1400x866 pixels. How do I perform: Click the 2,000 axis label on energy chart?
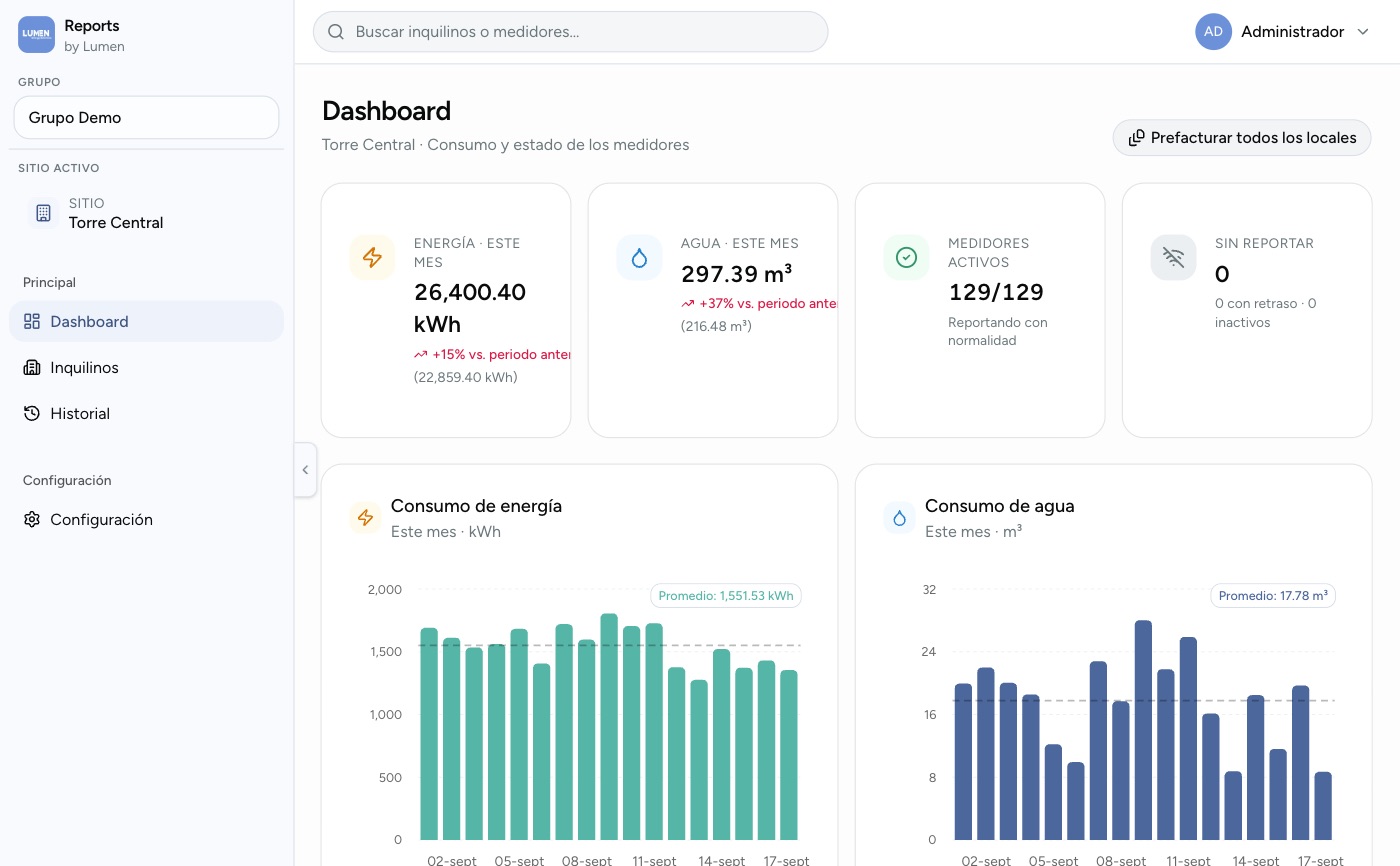[x=385, y=590]
